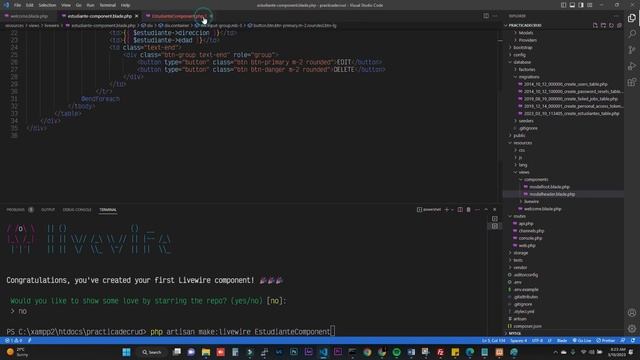Close the terminal panel

495,209
